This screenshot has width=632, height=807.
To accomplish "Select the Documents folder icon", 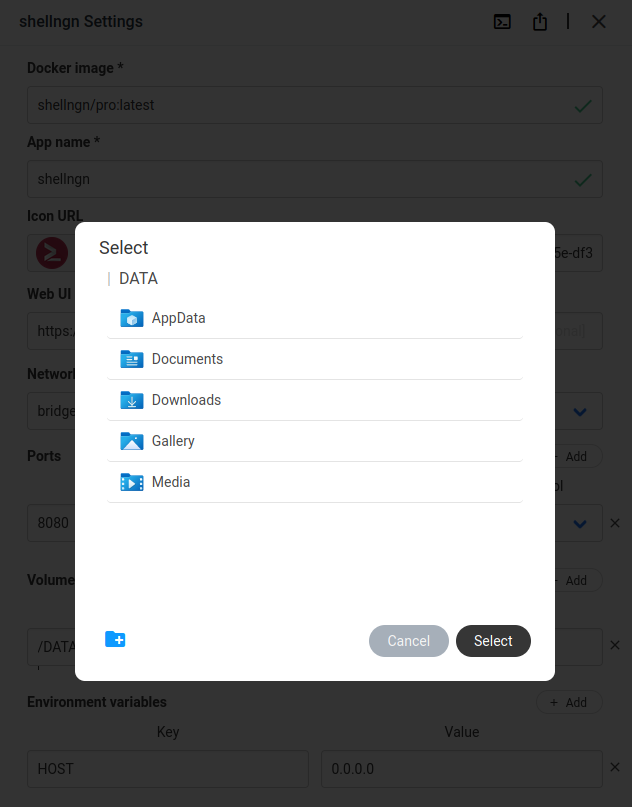I will pos(132,358).
